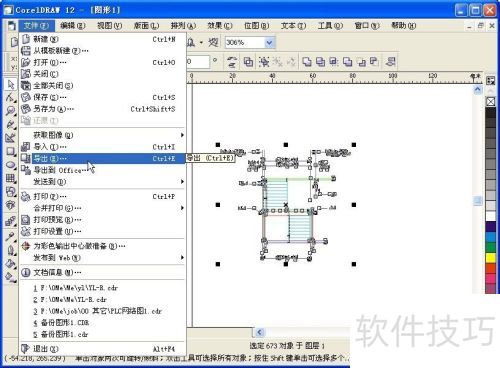Pick the yellow swatch in color palette
Screen dimensions: 500x368
coord(490,258)
